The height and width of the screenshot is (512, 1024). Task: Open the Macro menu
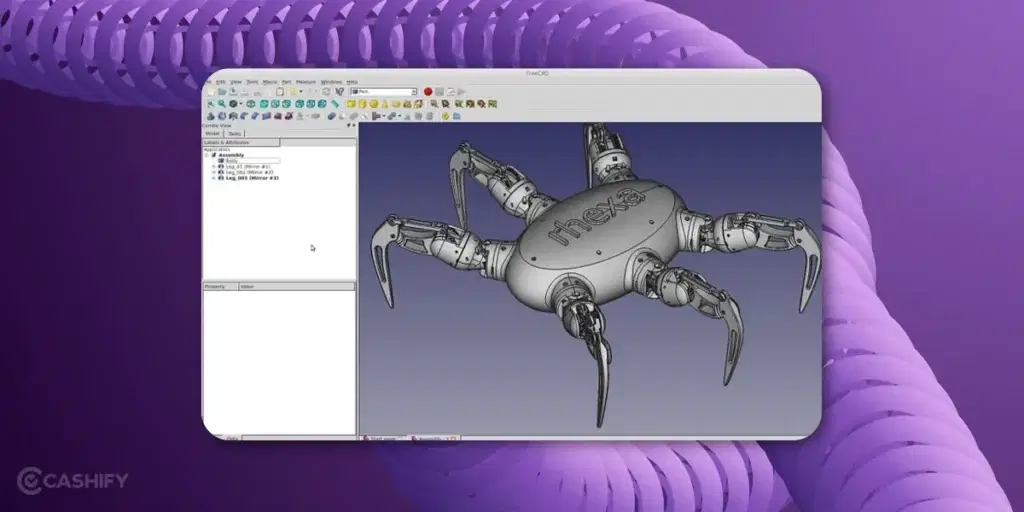pos(270,82)
